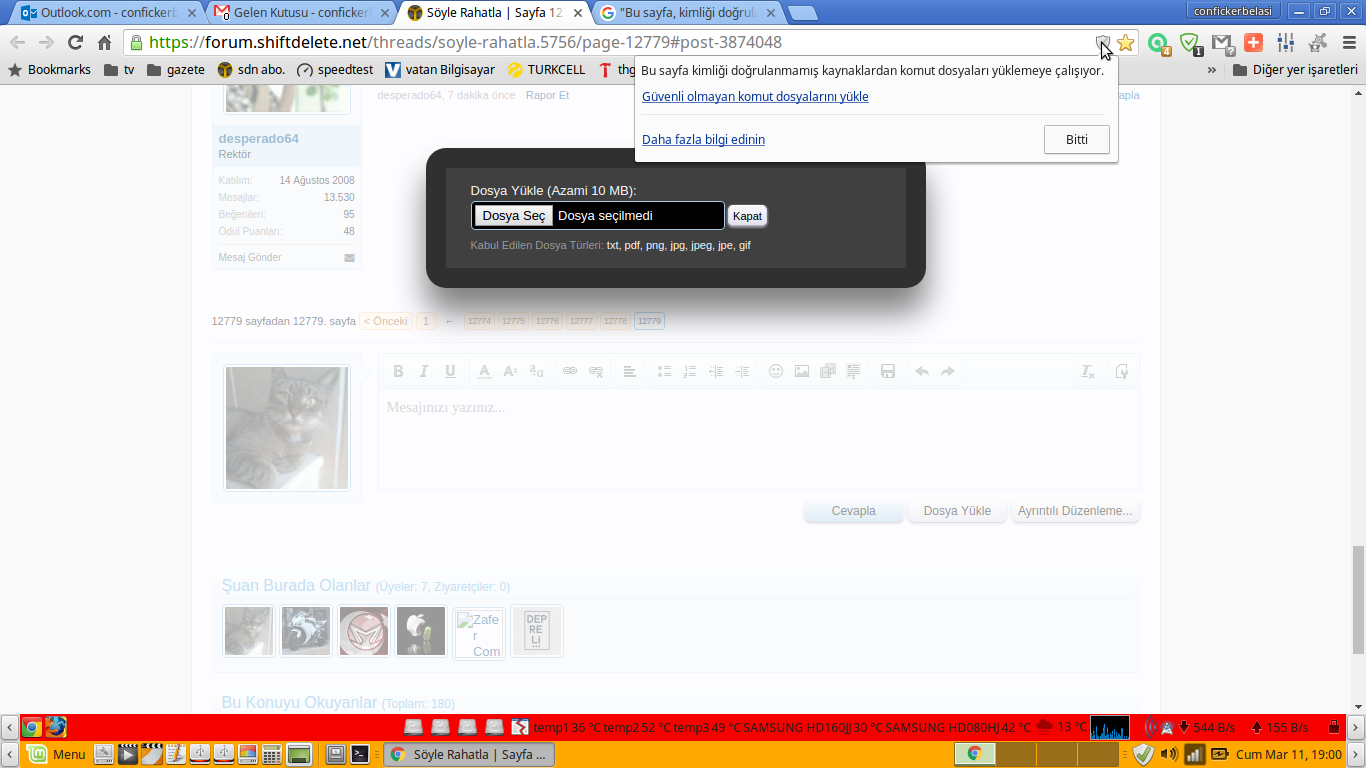
Task: Click Rapor Et to report the post
Action: coord(547,96)
